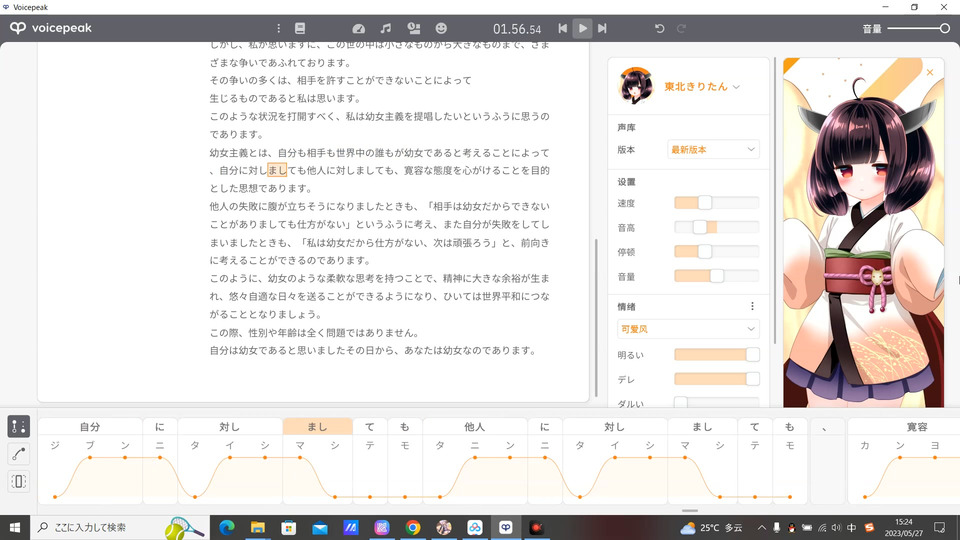Click the redo arrow icon
The width and height of the screenshot is (960, 540).
point(681,28)
